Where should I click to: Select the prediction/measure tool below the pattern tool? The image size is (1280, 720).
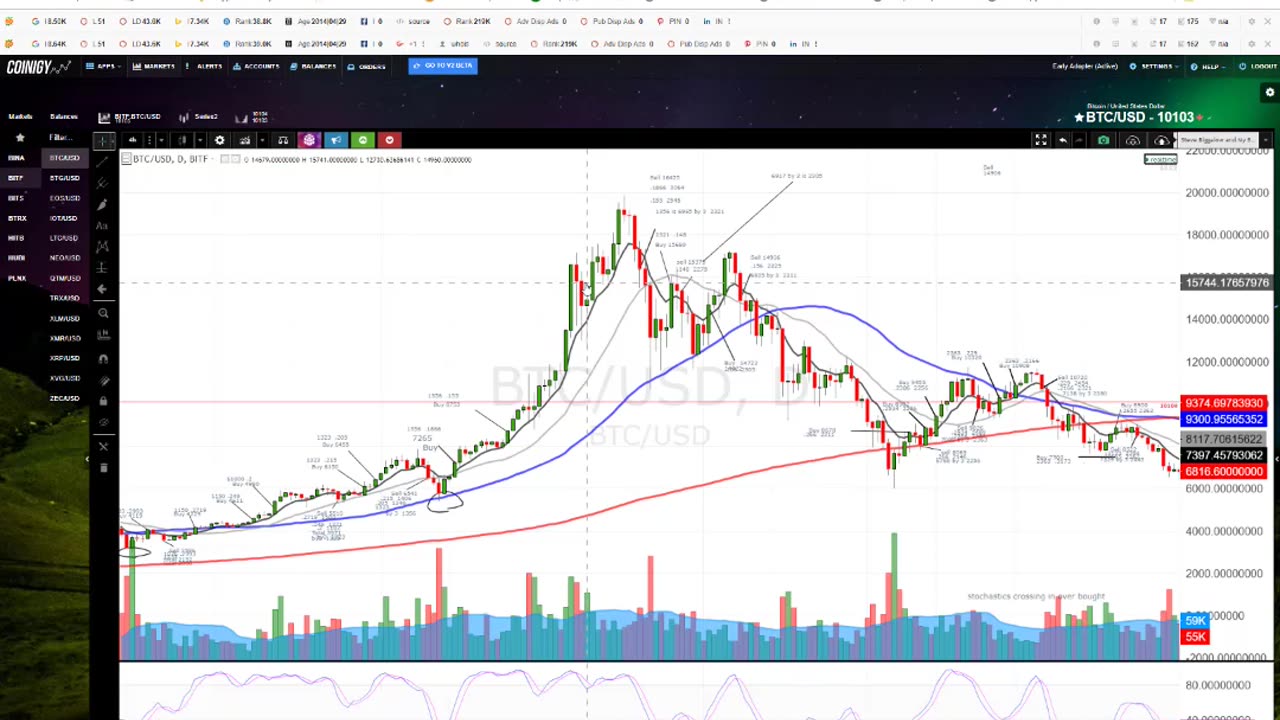[x=103, y=267]
